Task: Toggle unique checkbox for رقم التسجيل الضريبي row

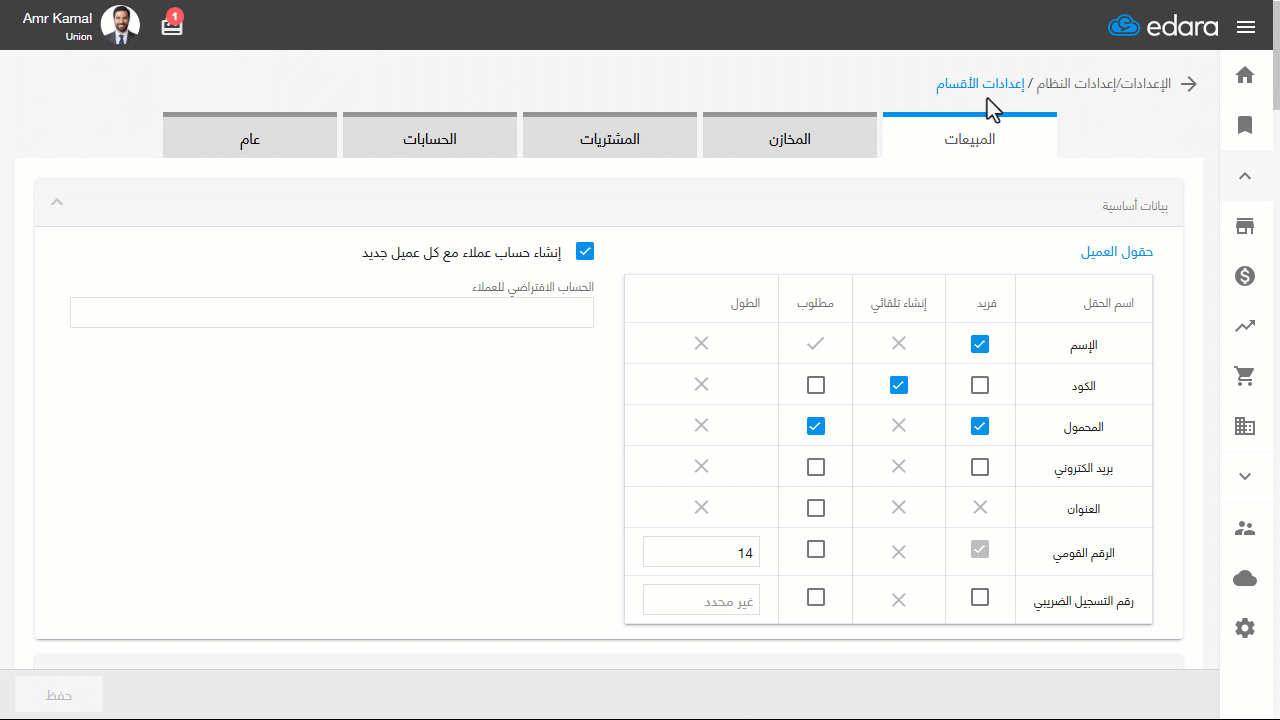Action: pos(980,597)
